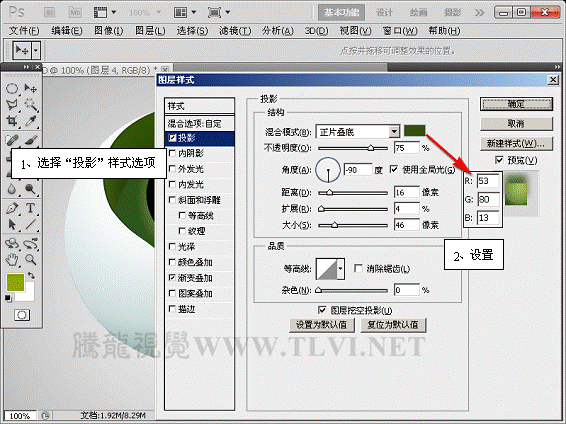Open the 图层(L) menu
The image size is (566, 424).
[x=150, y=31]
